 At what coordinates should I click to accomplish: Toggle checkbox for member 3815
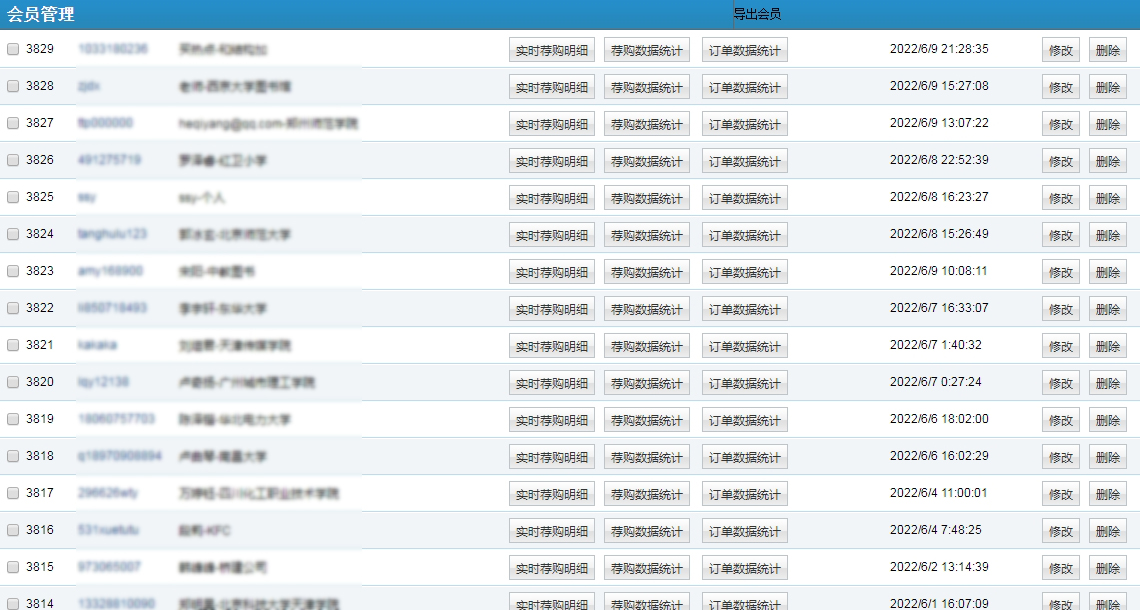pos(13,567)
